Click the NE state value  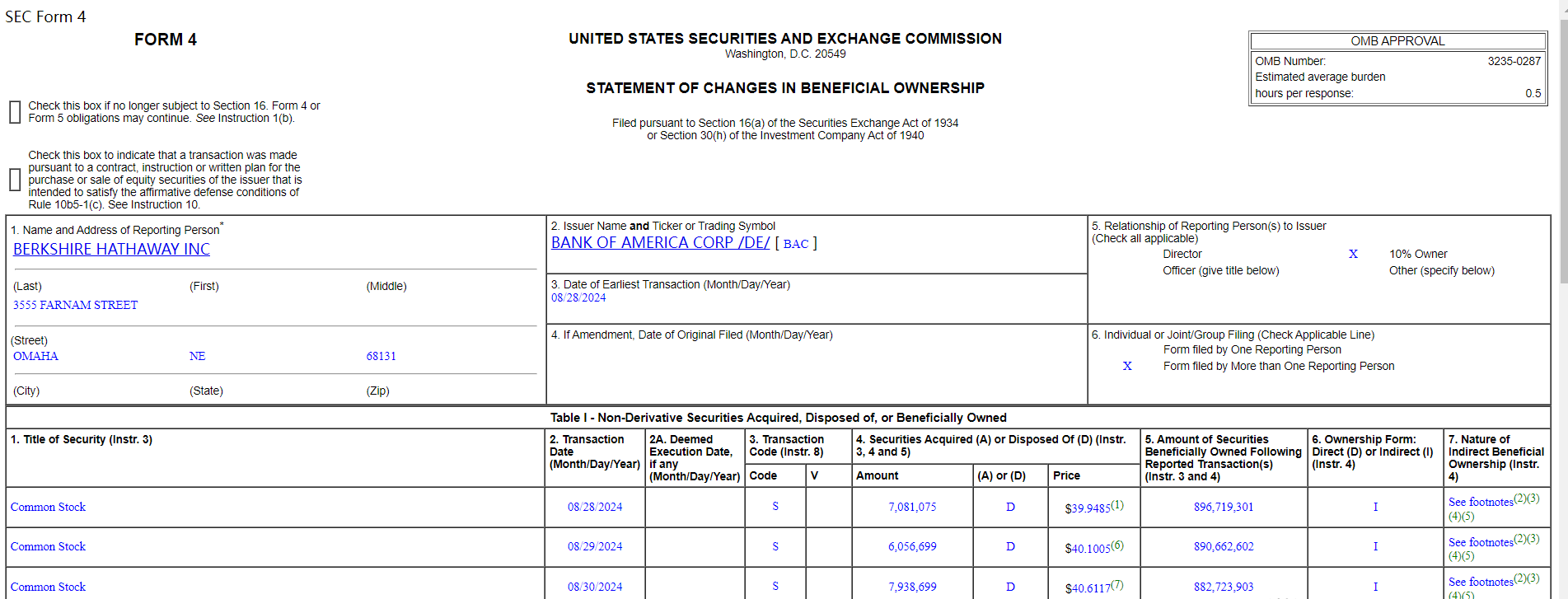(x=197, y=356)
